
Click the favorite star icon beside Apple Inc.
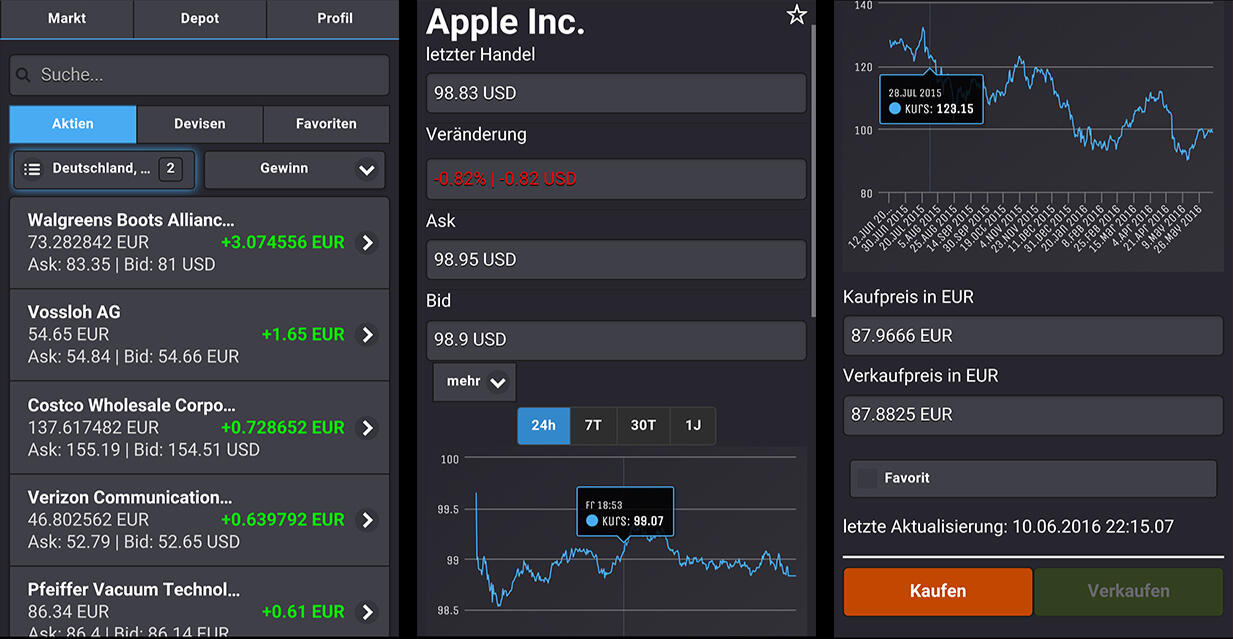point(796,15)
